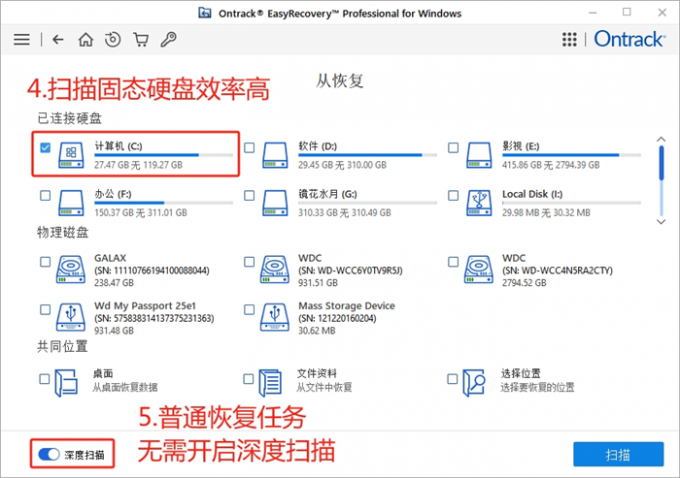Select the 文件资料 documents location
Screen dimensions: 680x478
tap(249, 379)
